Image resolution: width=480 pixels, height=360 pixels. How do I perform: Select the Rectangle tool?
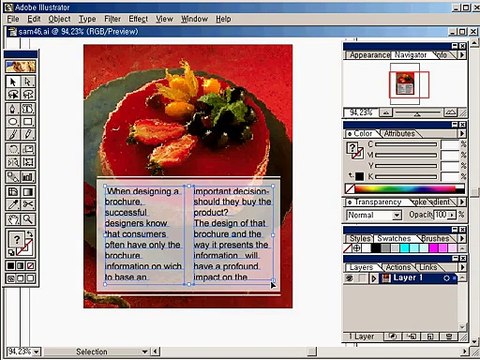(28, 121)
